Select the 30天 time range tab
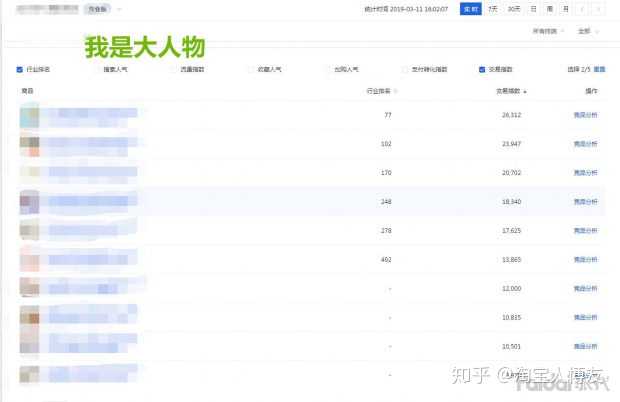Image resolution: width=620 pixels, height=402 pixels. pos(514,9)
